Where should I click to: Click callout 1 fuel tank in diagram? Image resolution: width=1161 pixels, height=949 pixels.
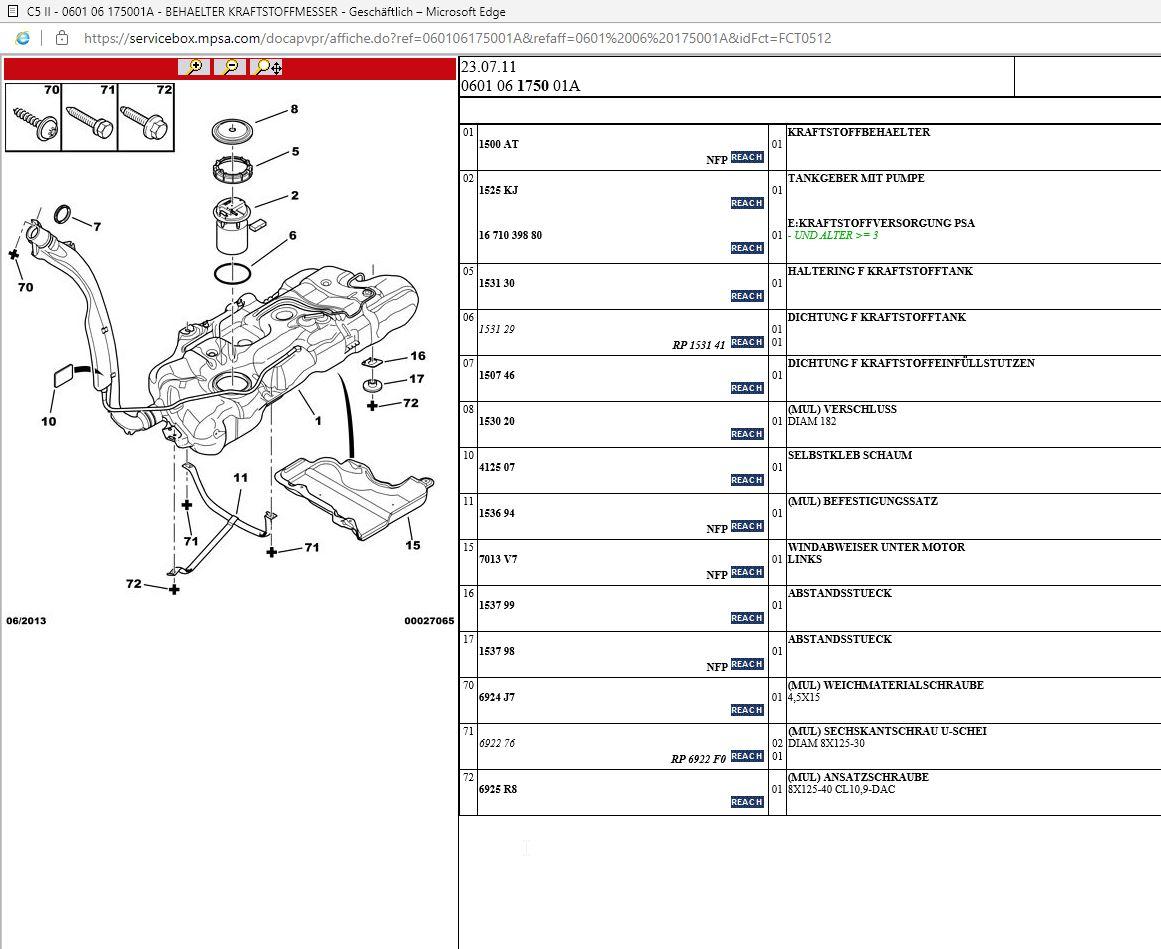pos(318,420)
